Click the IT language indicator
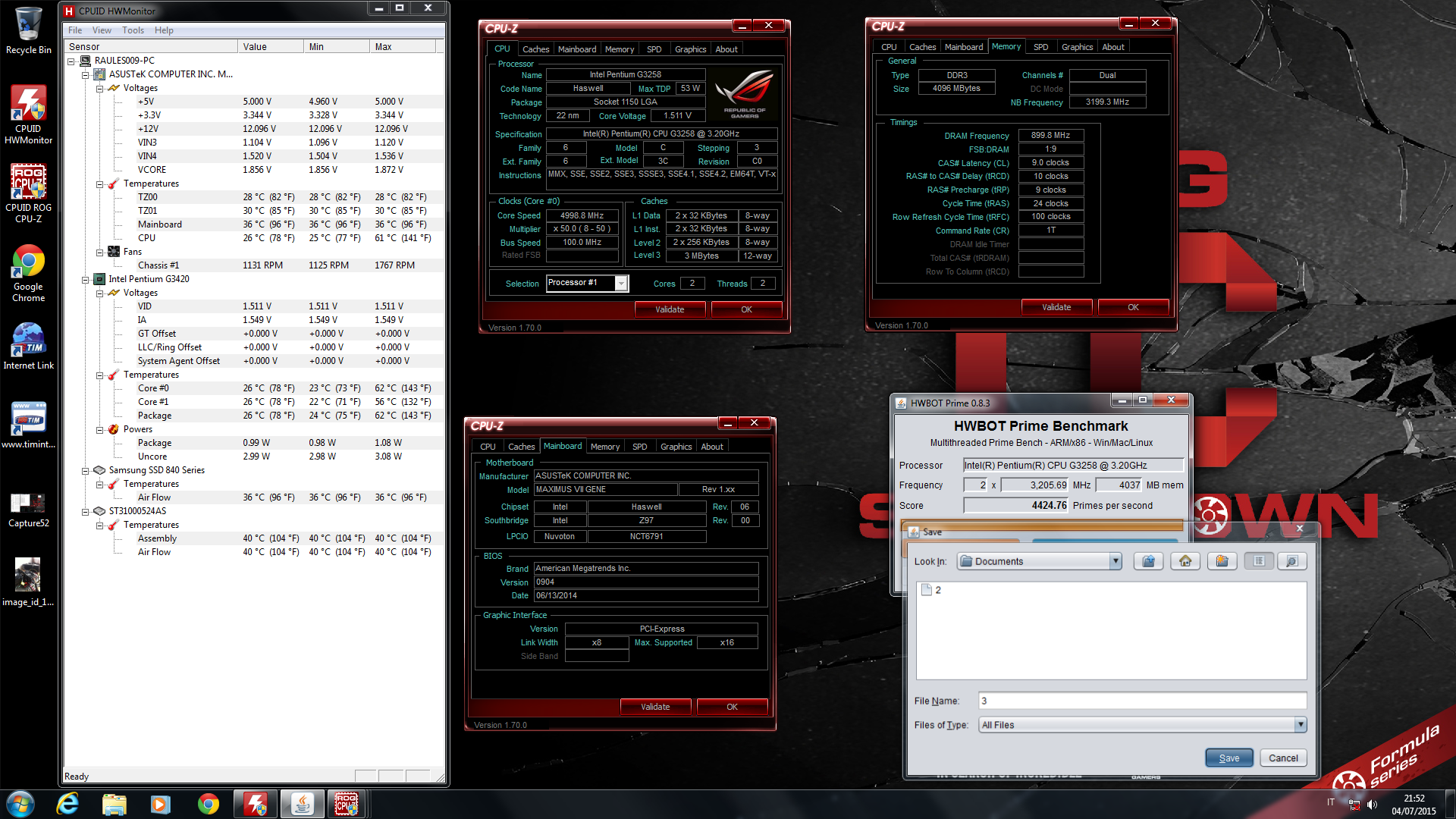Viewport: 1456px width, 819px height. tap(1330, 802)
